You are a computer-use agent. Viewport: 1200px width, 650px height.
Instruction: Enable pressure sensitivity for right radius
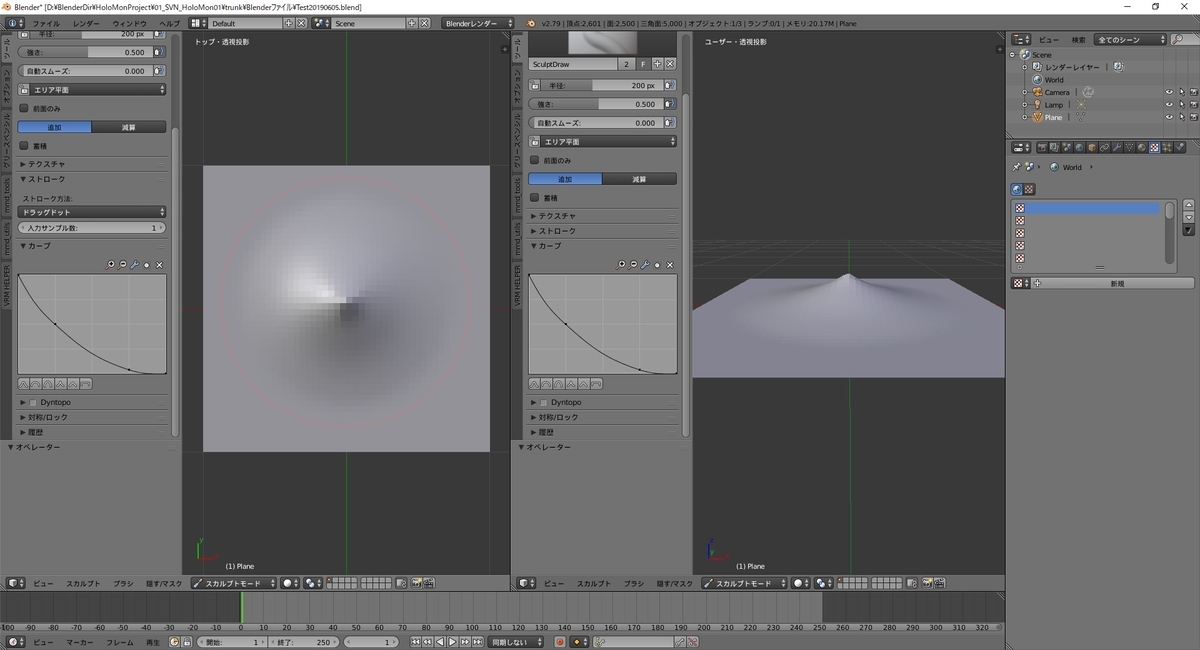[669, 86]
